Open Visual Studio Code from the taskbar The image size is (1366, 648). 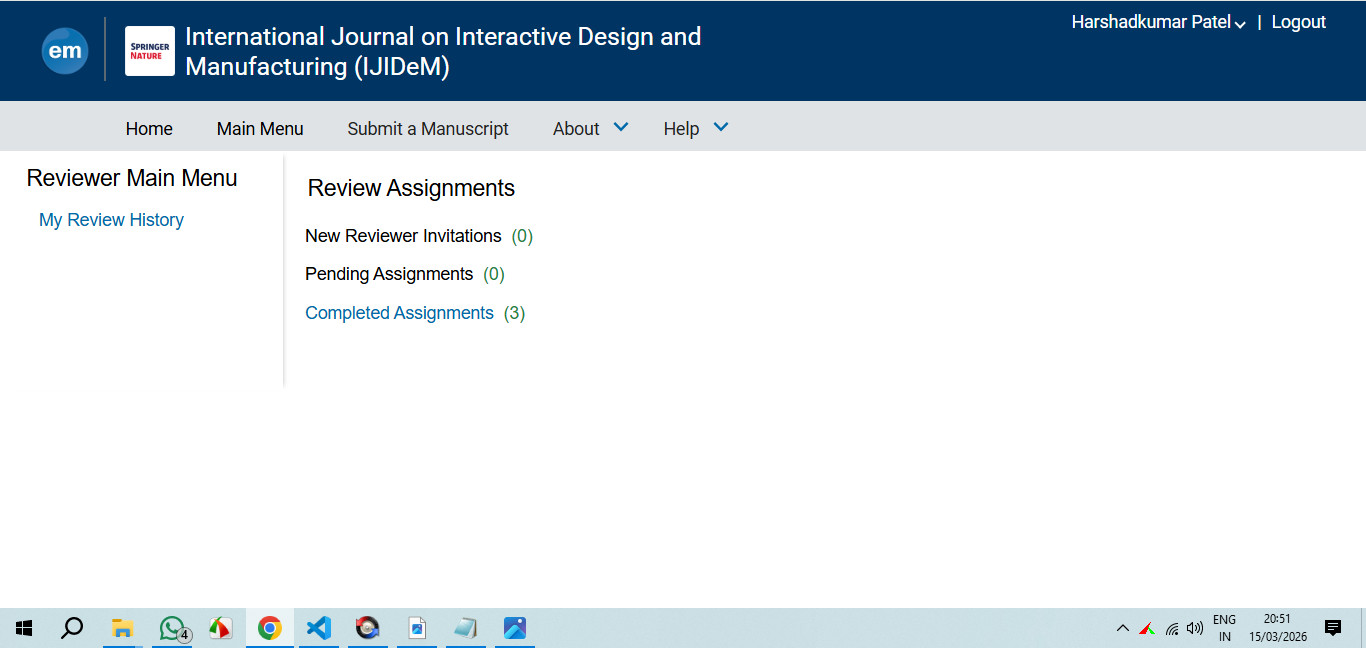tap(318, 628)
